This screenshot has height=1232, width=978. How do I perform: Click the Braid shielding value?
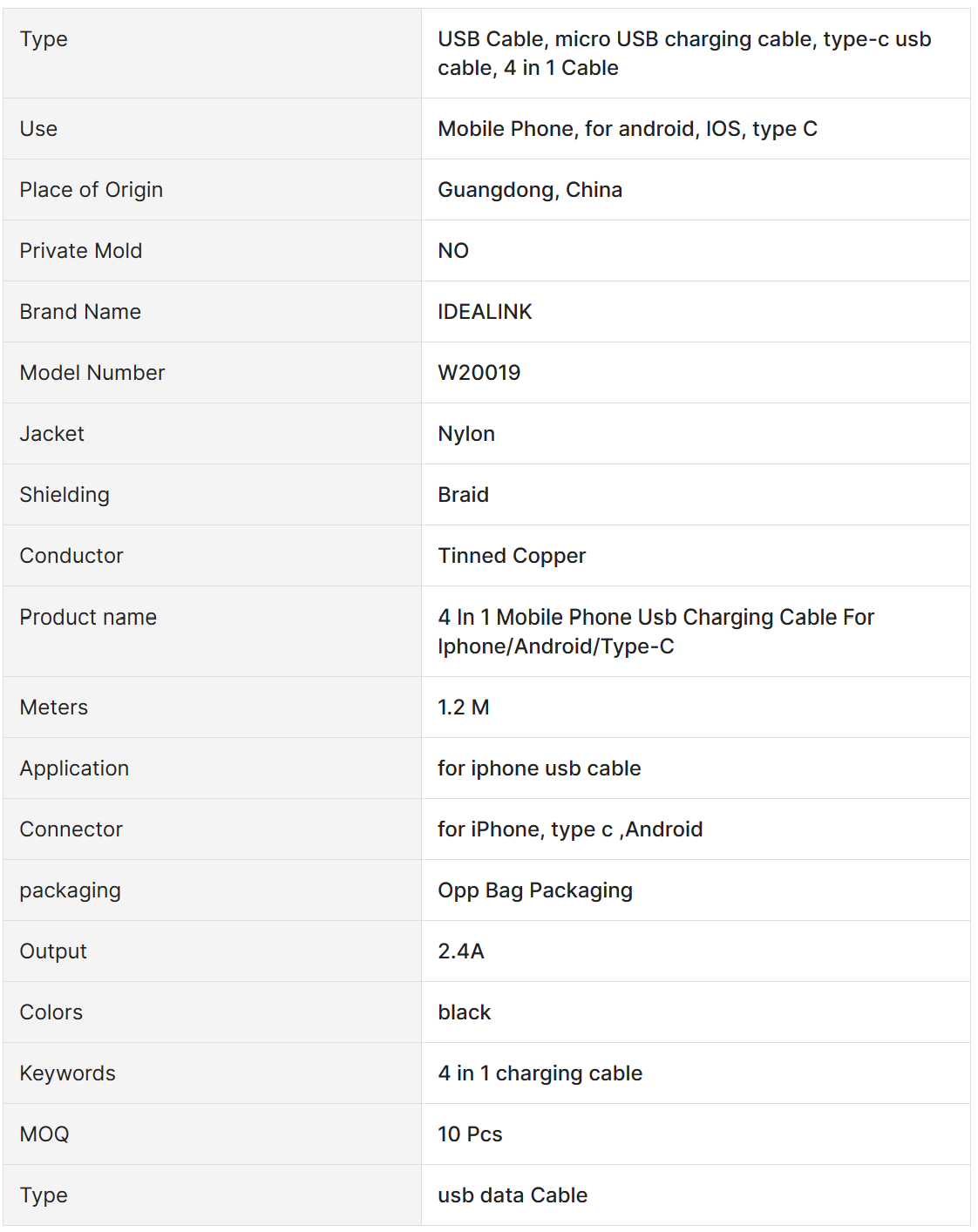(463, 495)
